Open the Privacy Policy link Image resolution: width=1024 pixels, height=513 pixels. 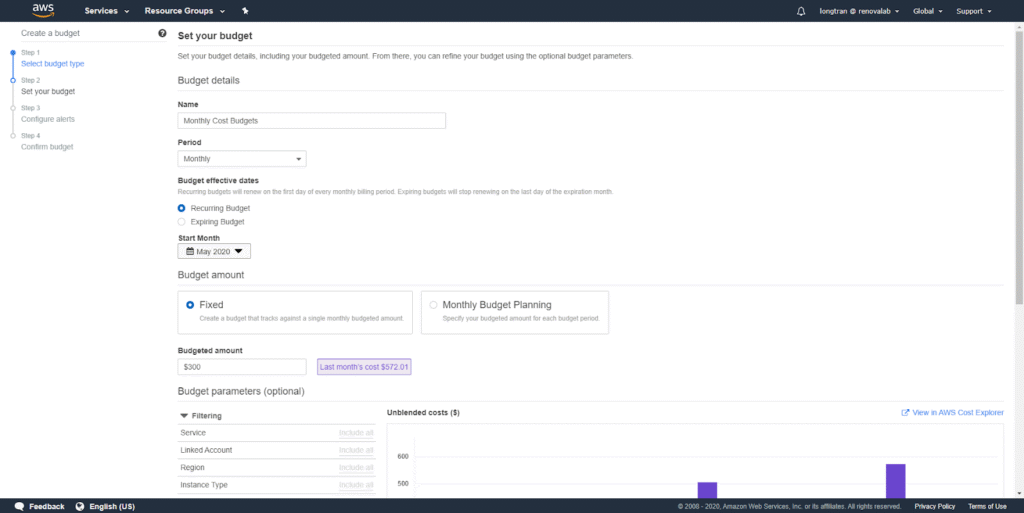pyautogui.click(x=935, y=506)
